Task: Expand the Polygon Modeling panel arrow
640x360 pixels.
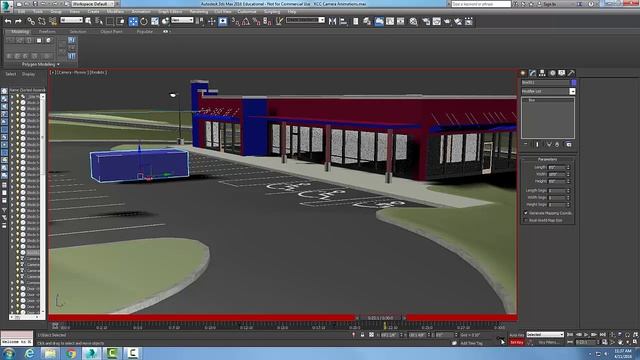Action: tap(58, 64)
